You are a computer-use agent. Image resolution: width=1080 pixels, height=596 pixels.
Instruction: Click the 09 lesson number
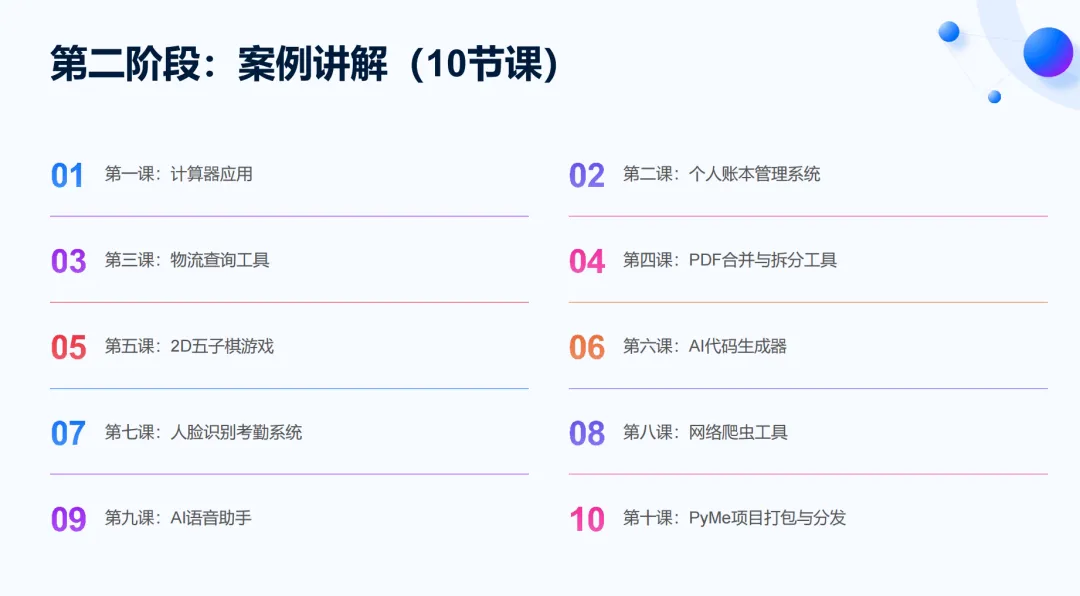(68, 520)
